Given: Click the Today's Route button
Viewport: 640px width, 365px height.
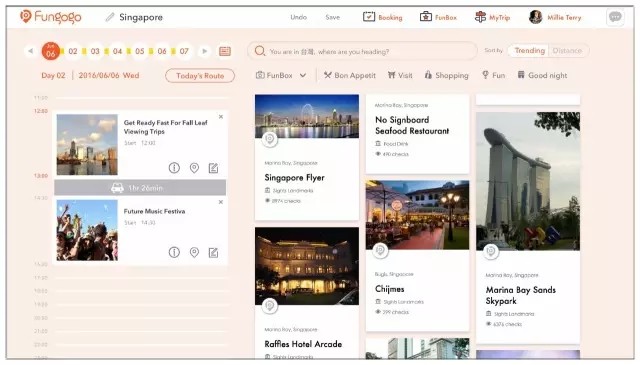Looking at the screenshot, I should 200,76.
